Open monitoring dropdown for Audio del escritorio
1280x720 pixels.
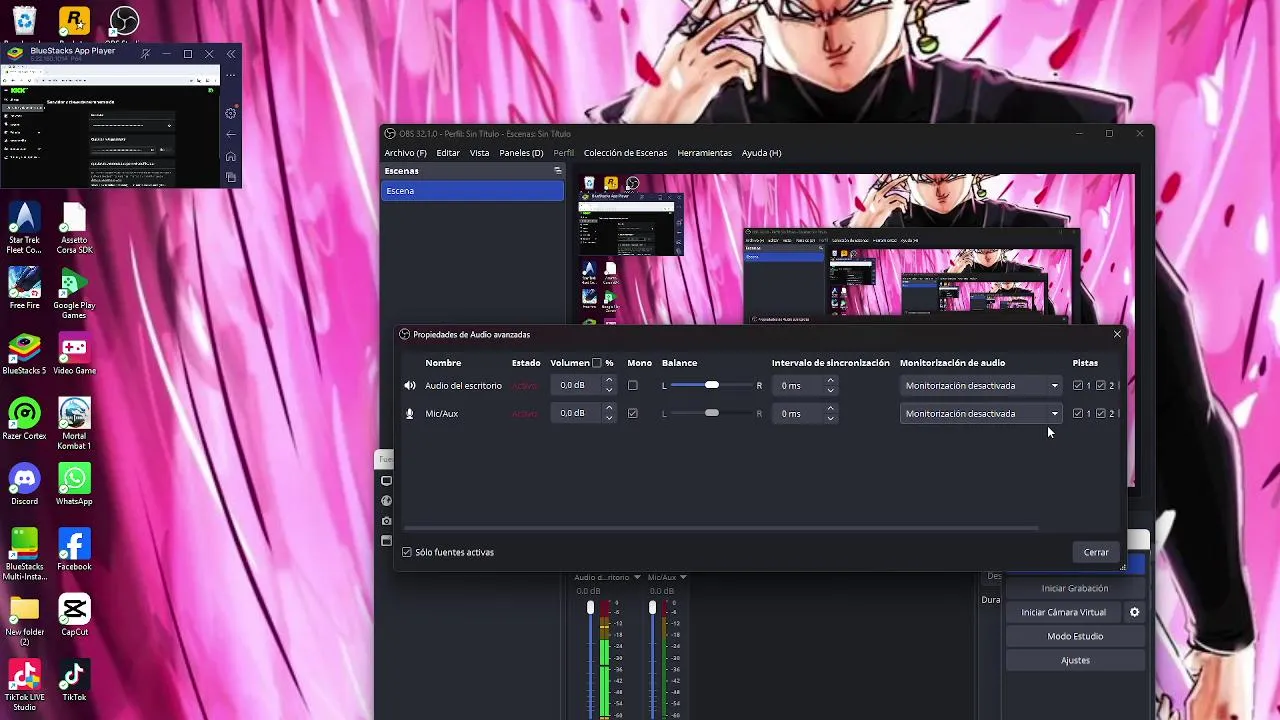pyautogui.click(x=980, y=386)
